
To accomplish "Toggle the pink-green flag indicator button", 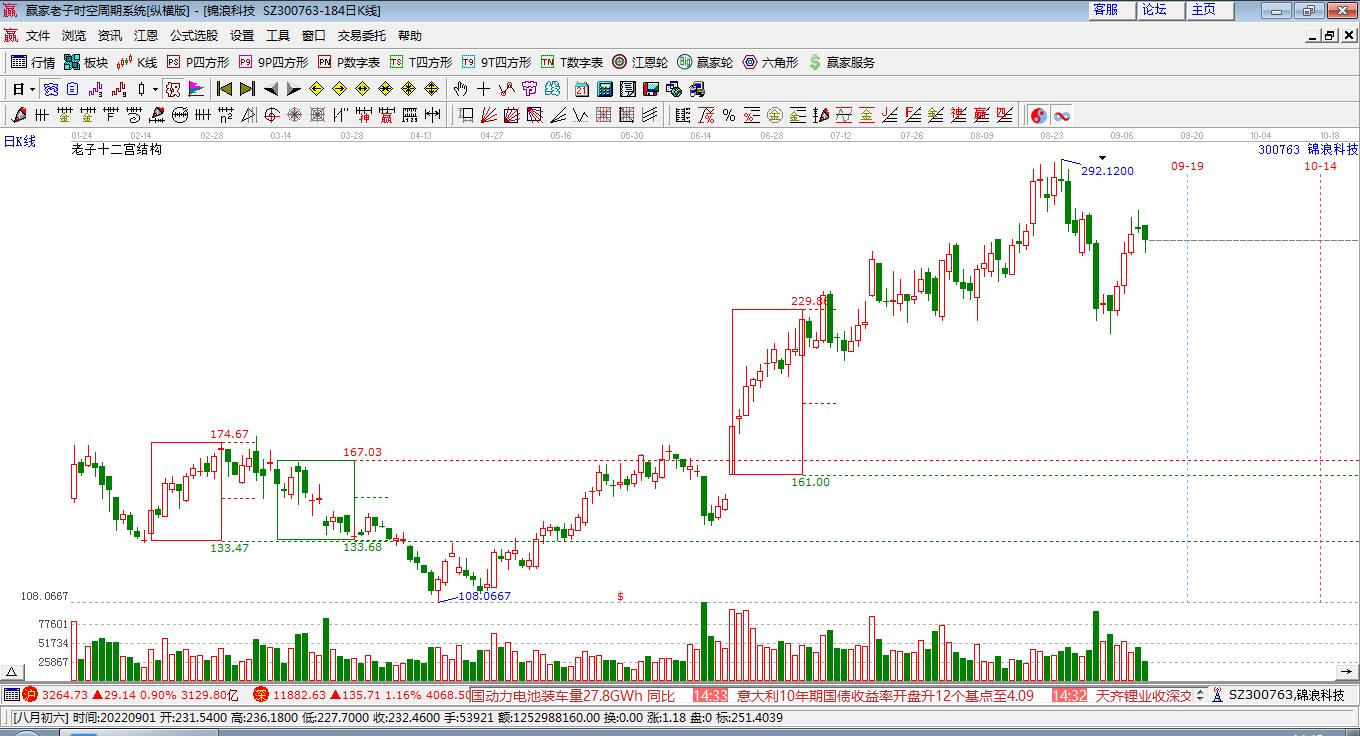I will pyautogui.click(x=196, y=89).
